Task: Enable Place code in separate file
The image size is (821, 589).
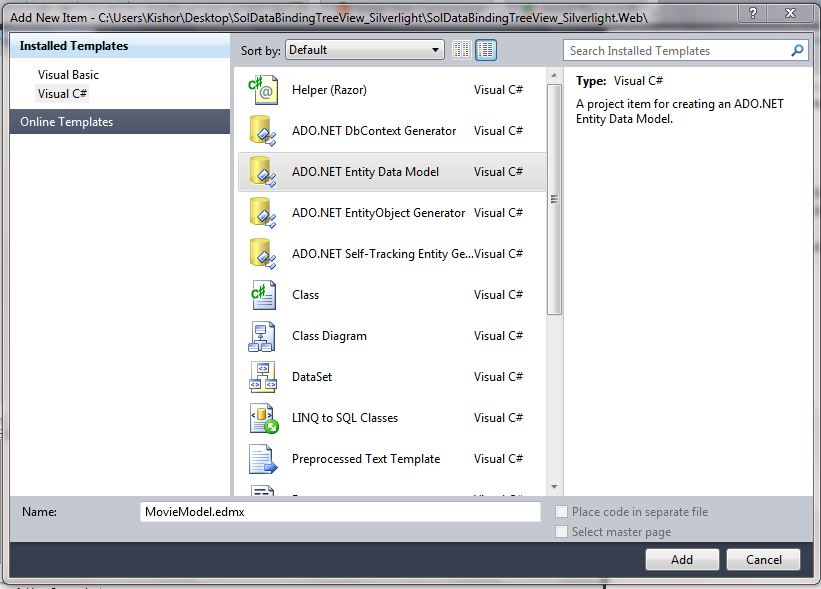Action: [x=561, y=512]
